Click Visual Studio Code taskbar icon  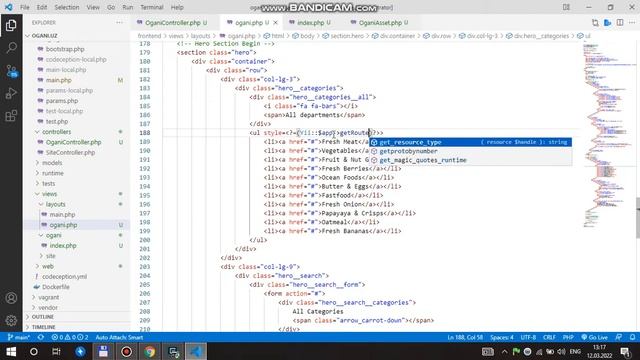click(x=196, y=351)
